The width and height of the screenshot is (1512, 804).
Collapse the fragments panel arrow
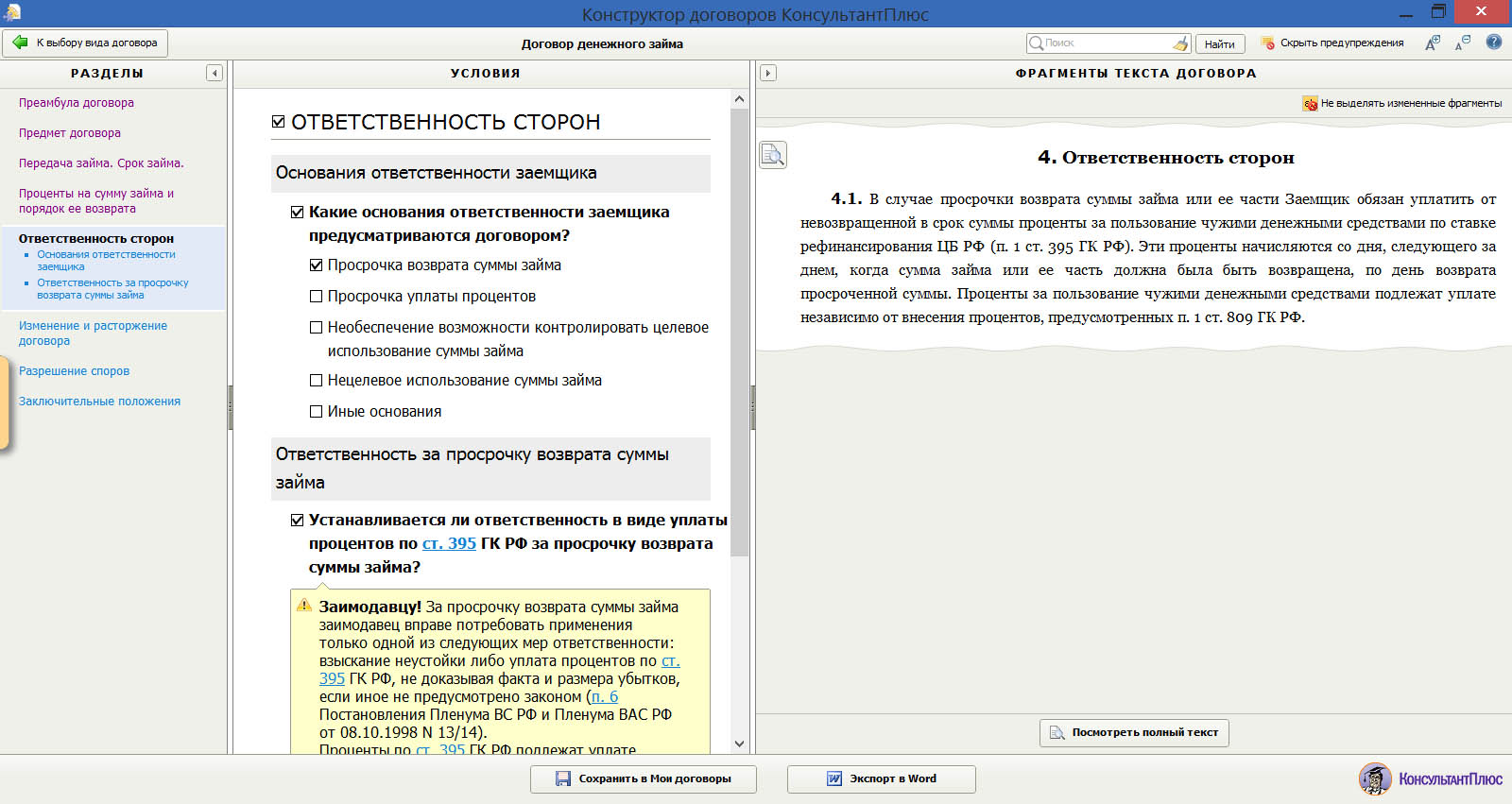pyautogui.click(x=768, y=73)
